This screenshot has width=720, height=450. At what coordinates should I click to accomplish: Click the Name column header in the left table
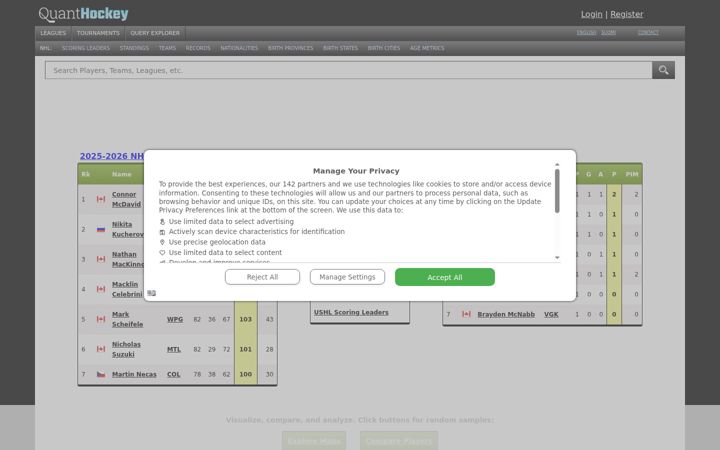pos(122,174)
